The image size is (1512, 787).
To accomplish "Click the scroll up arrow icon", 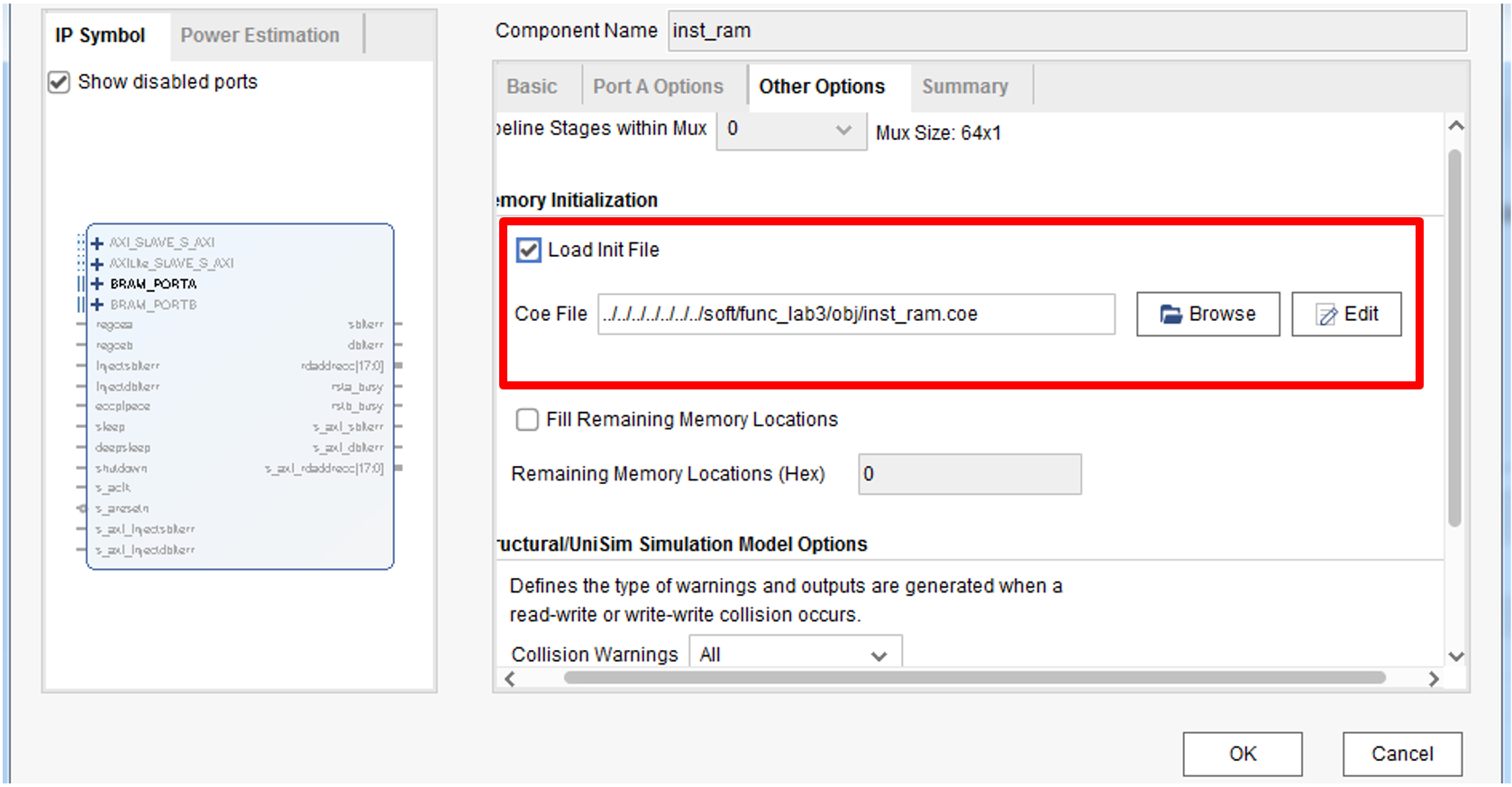I will (1455, 126).
